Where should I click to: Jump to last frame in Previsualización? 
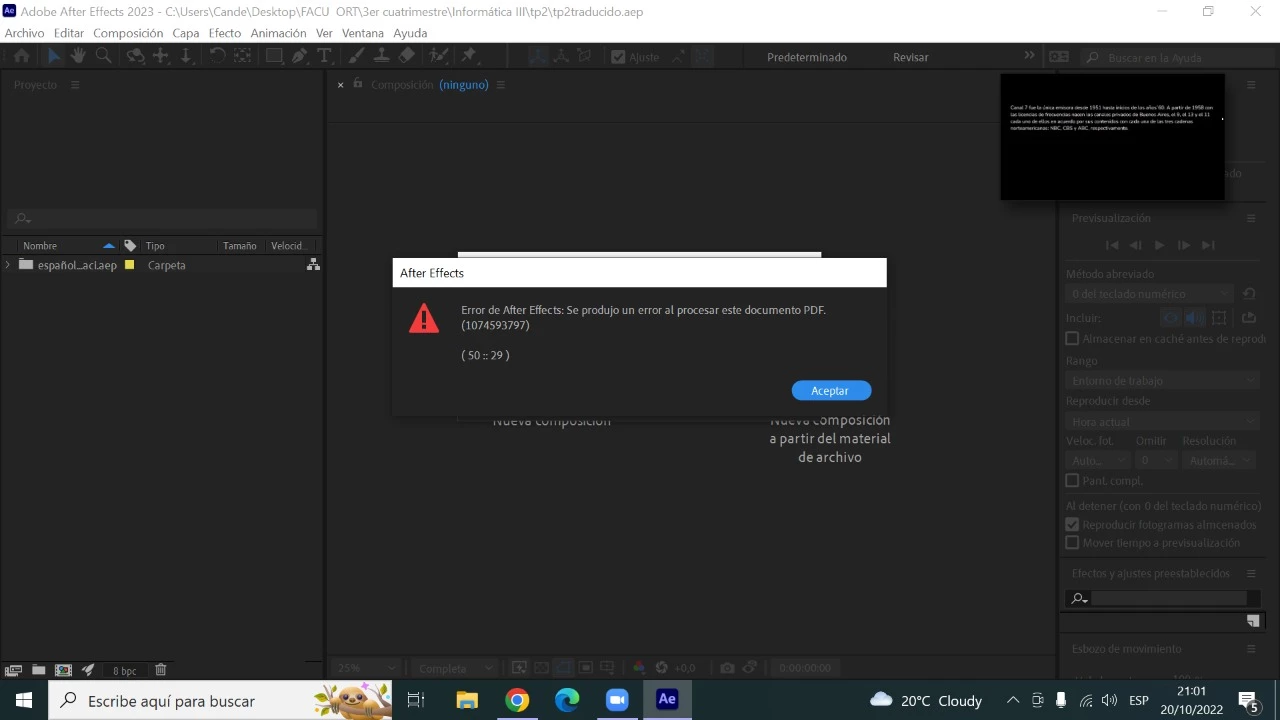(x=1208, y=245)
